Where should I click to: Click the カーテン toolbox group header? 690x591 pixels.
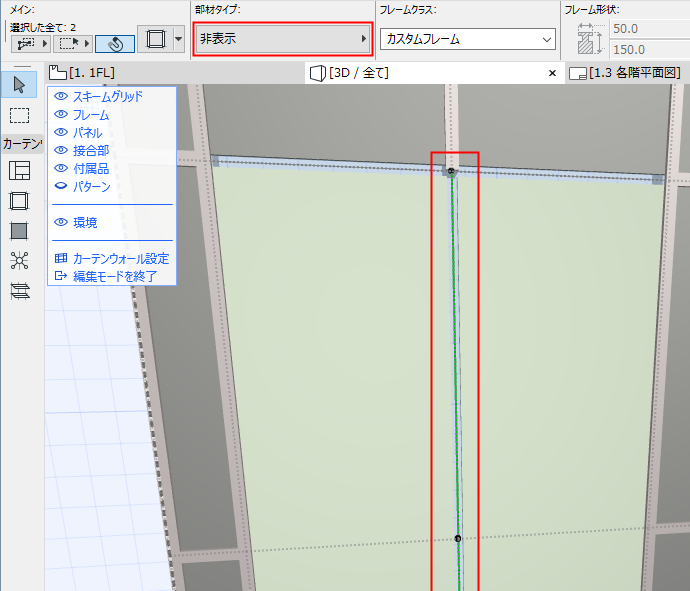[x=22, y=143]
